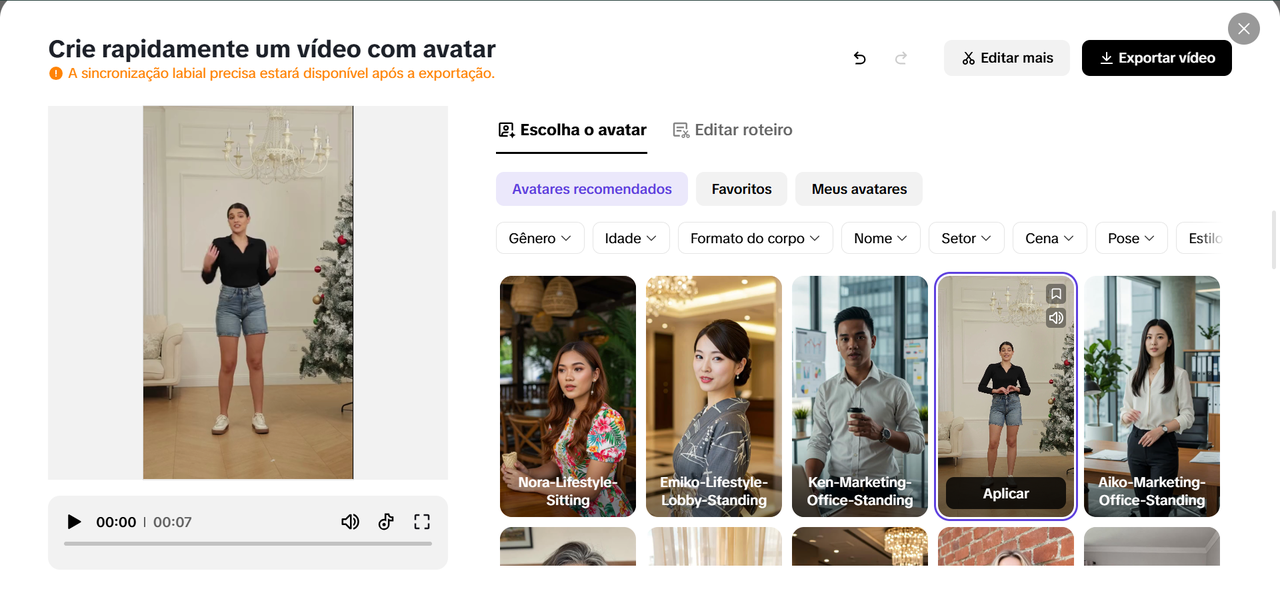The width and height of the screenshot is (1280, 593).
Task: Close the avatar video dialog
Action: pos(1243,29)
